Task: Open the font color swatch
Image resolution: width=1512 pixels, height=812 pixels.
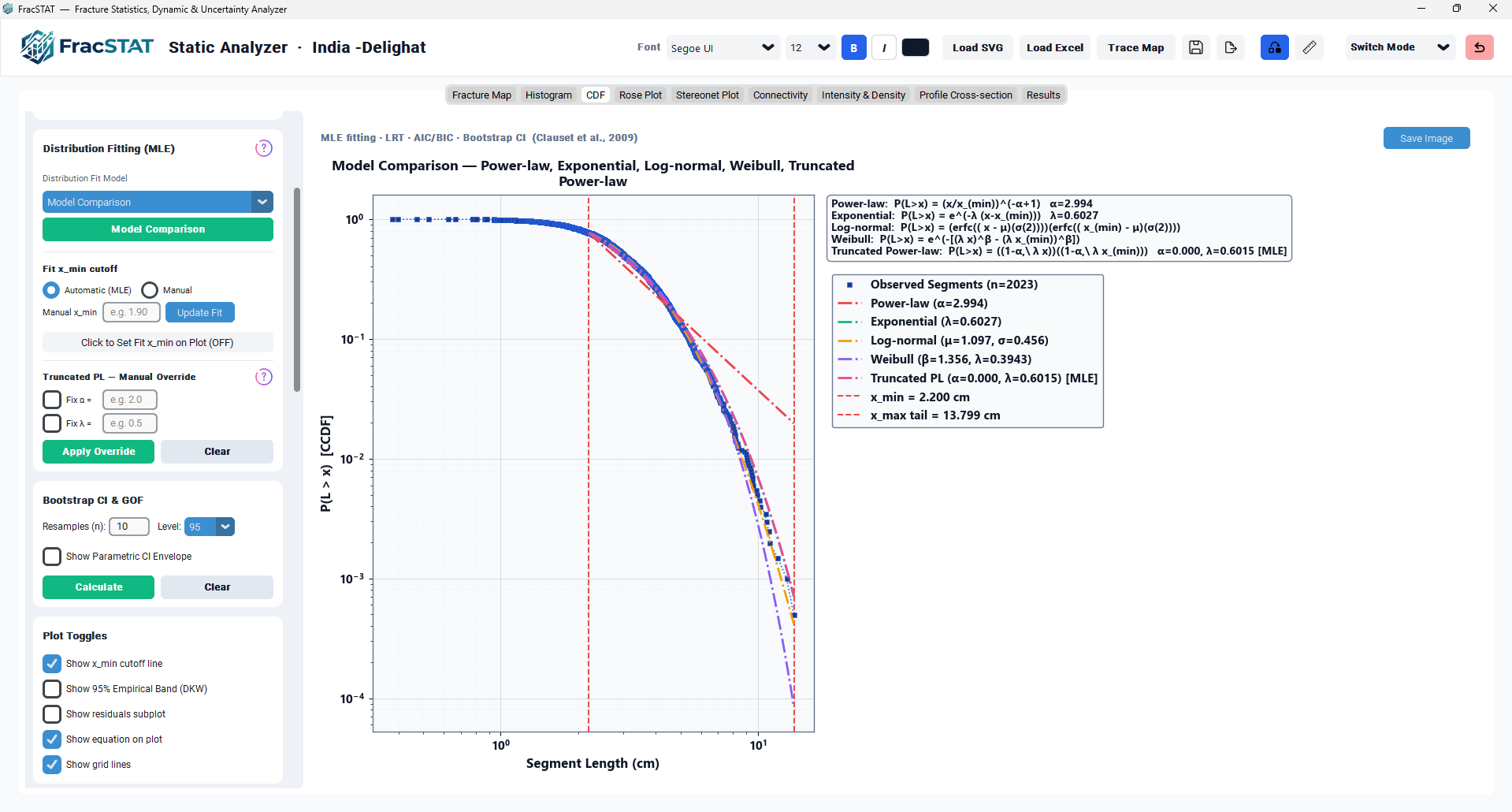Action: [x=915, y=47]
